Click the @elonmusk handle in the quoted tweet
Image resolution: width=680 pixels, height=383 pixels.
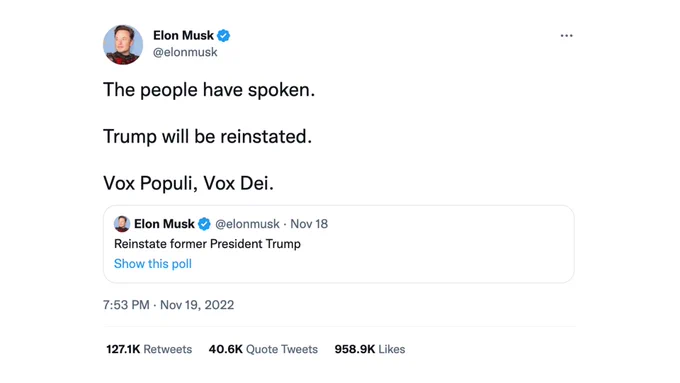click(247, 224)
